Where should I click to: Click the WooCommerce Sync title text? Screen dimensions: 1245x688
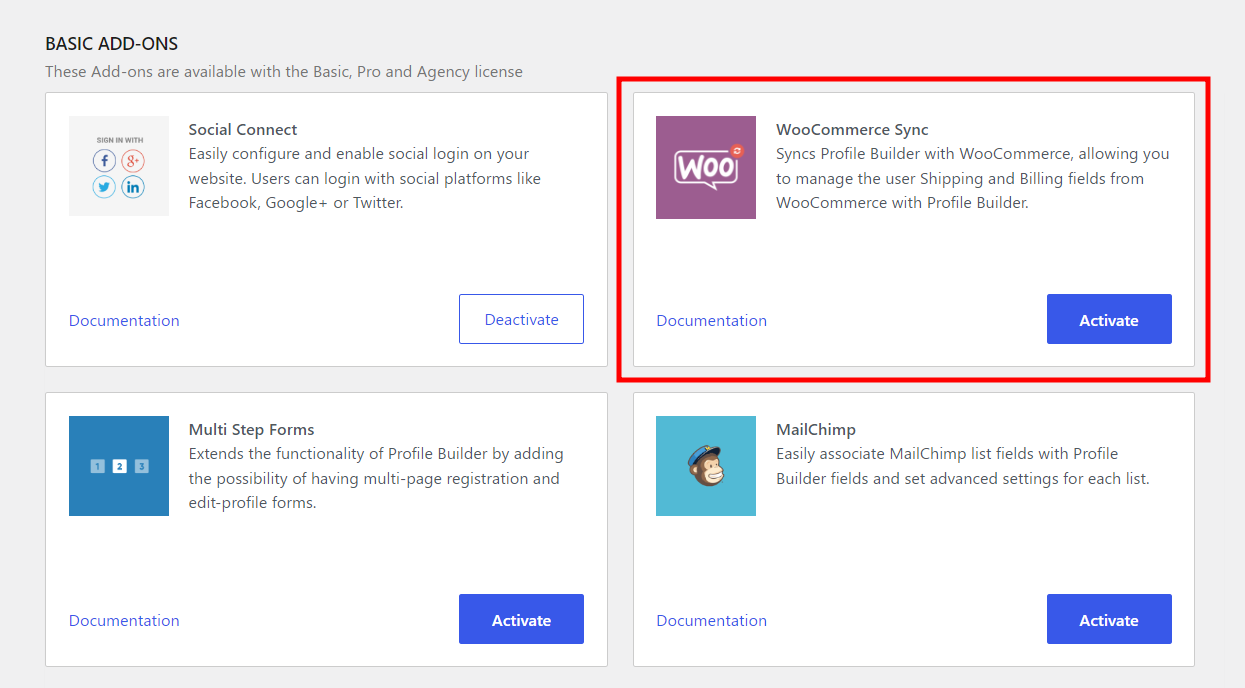(x=852, y=130)
